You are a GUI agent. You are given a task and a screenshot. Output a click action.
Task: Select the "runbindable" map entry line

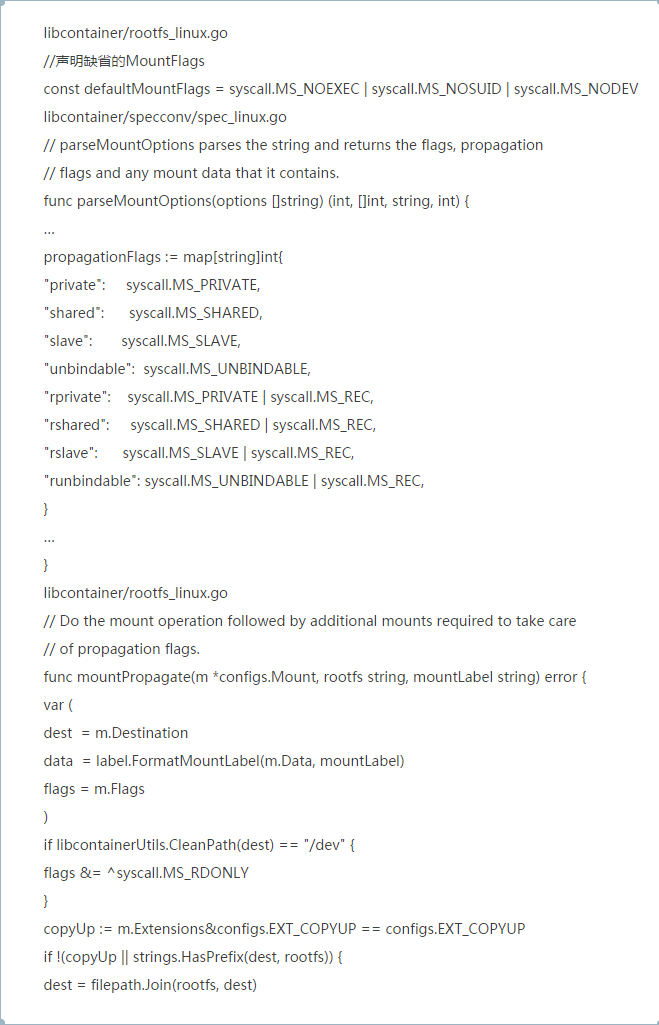[x=234, y=481]
